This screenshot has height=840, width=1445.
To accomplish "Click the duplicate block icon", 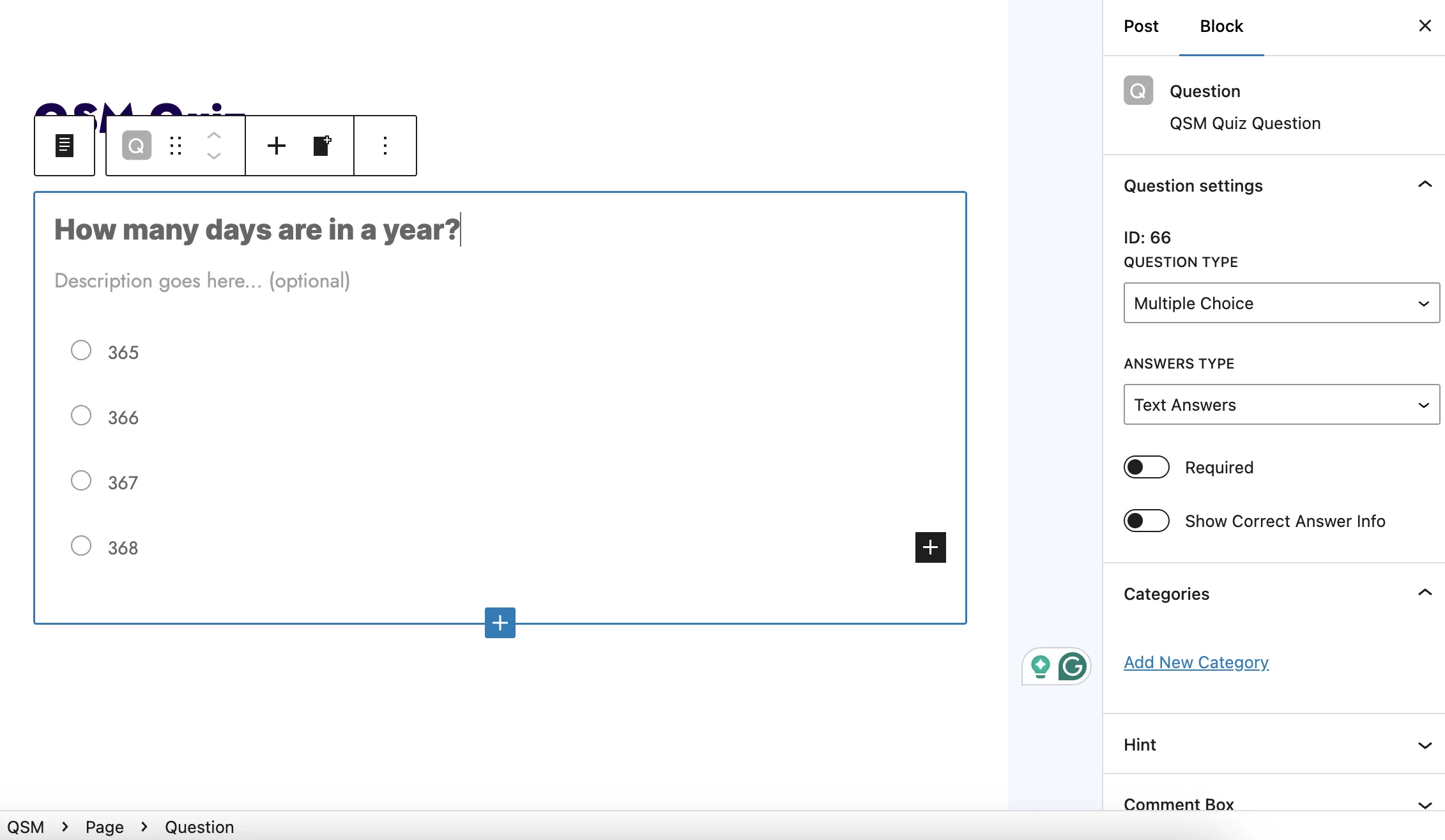I will point(321,146).
